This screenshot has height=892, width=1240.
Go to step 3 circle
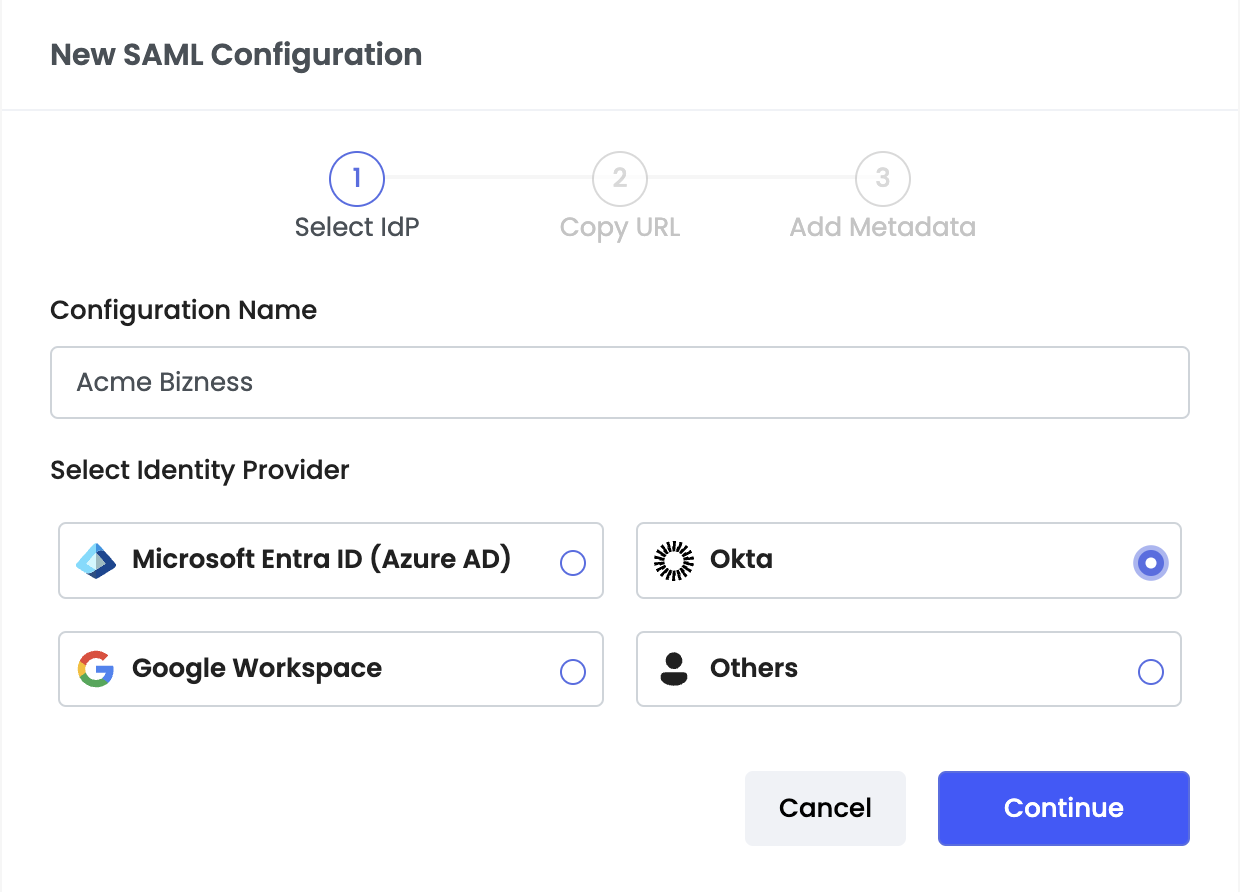pyautogui.click(x=883, y=179)
